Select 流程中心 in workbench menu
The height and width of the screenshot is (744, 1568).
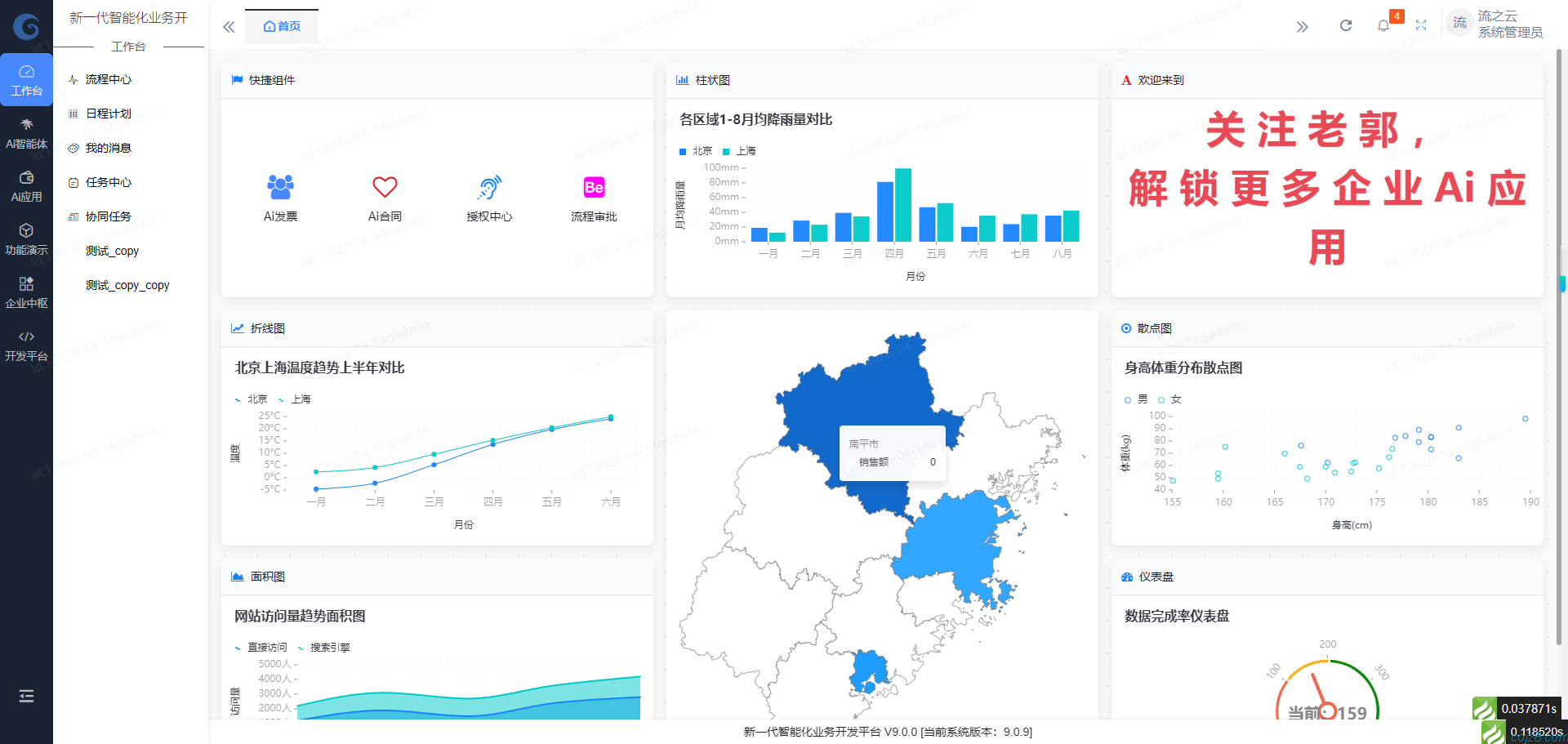click(x=108, y=79)
